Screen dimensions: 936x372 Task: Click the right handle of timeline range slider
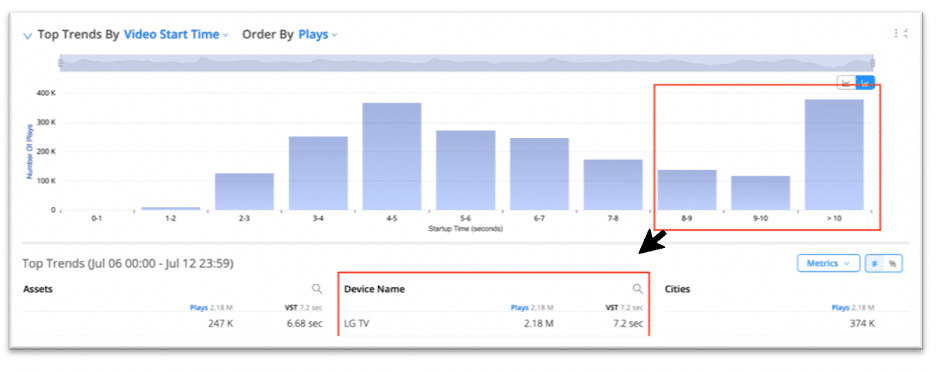tap(873, 62)
